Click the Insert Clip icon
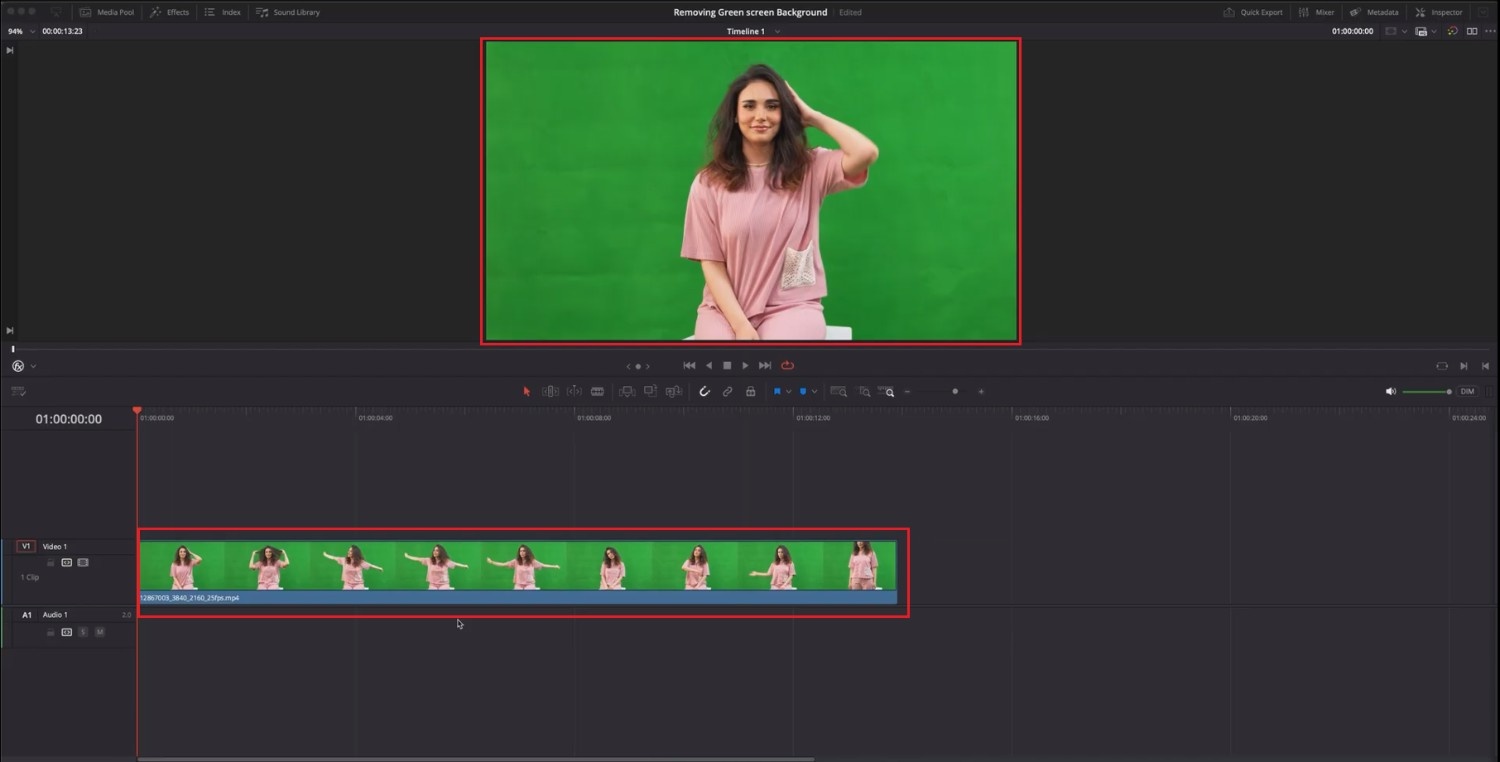This screenshot has height=762, width=1500. [x=627, y=392]
